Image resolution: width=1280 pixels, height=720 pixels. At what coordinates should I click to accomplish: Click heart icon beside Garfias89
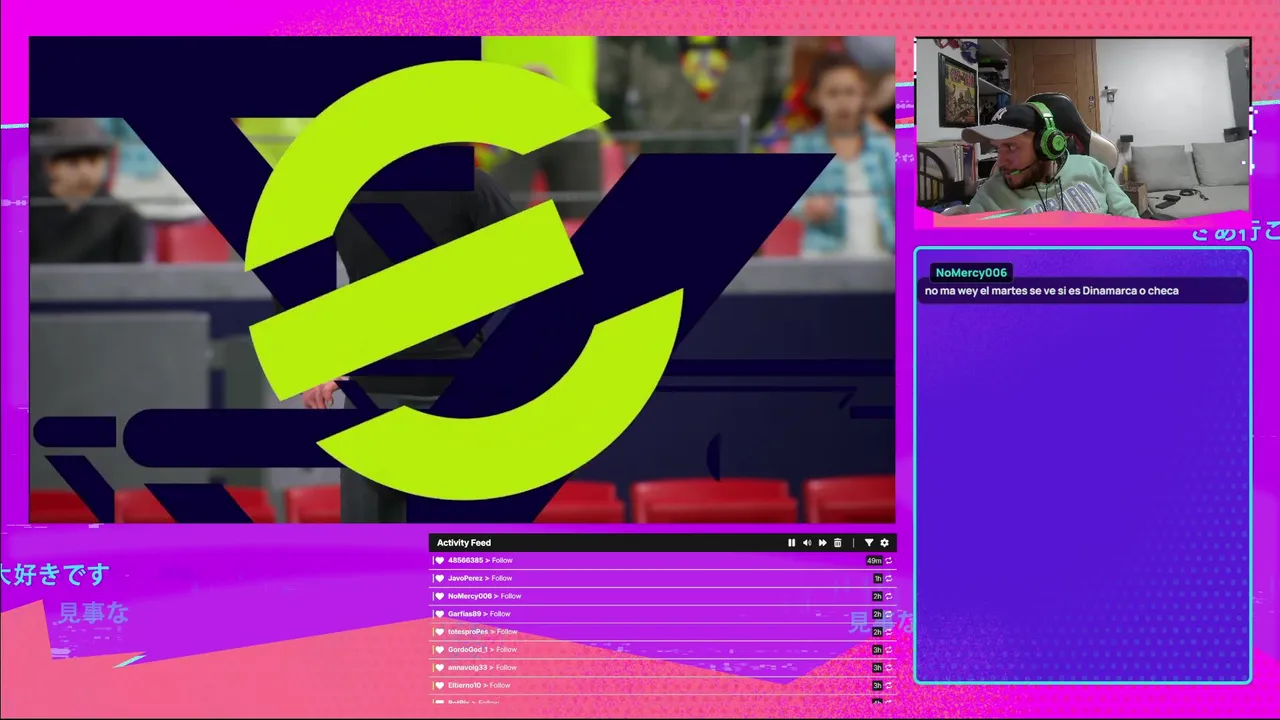[439, 614]
